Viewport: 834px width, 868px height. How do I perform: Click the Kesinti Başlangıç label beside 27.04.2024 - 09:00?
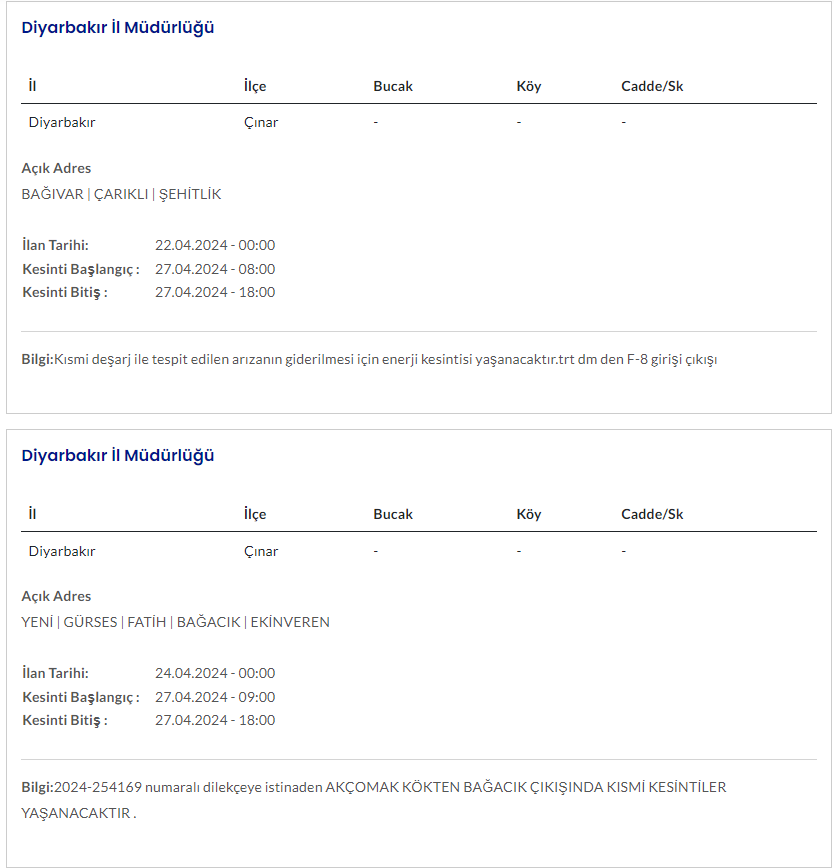click(81, 697)
